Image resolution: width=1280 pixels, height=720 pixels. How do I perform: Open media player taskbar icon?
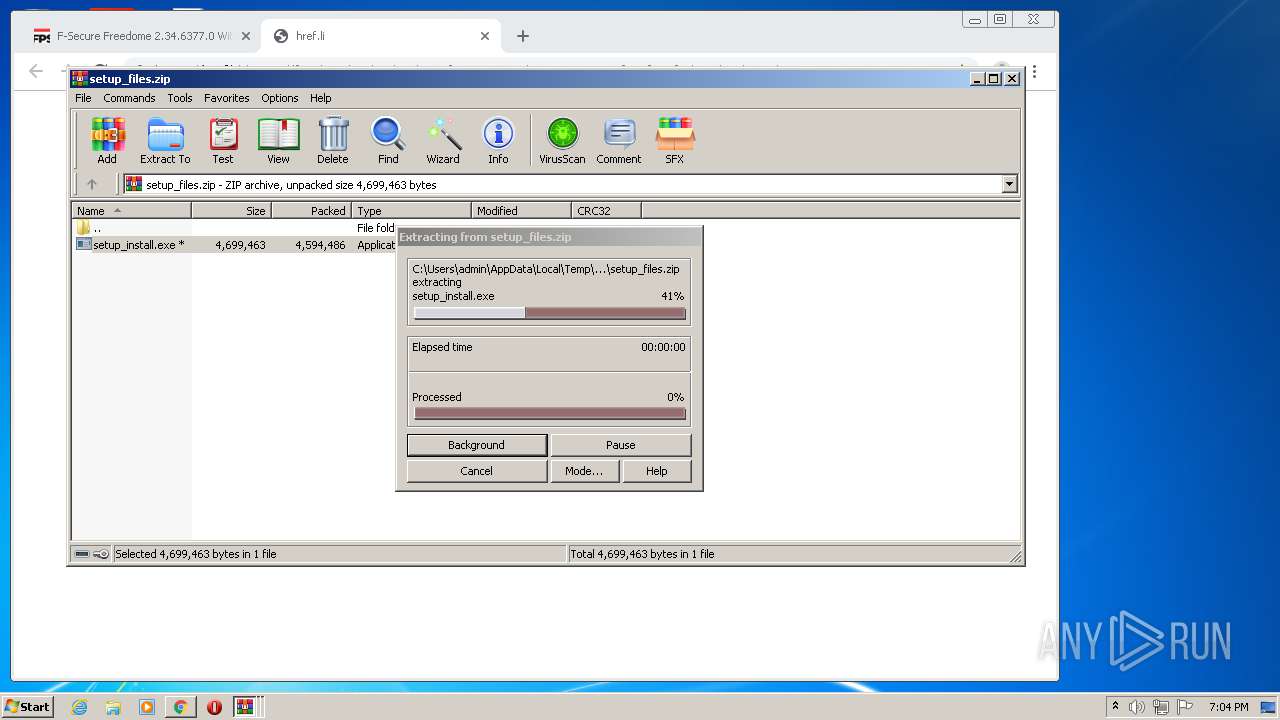pos(147,707)
